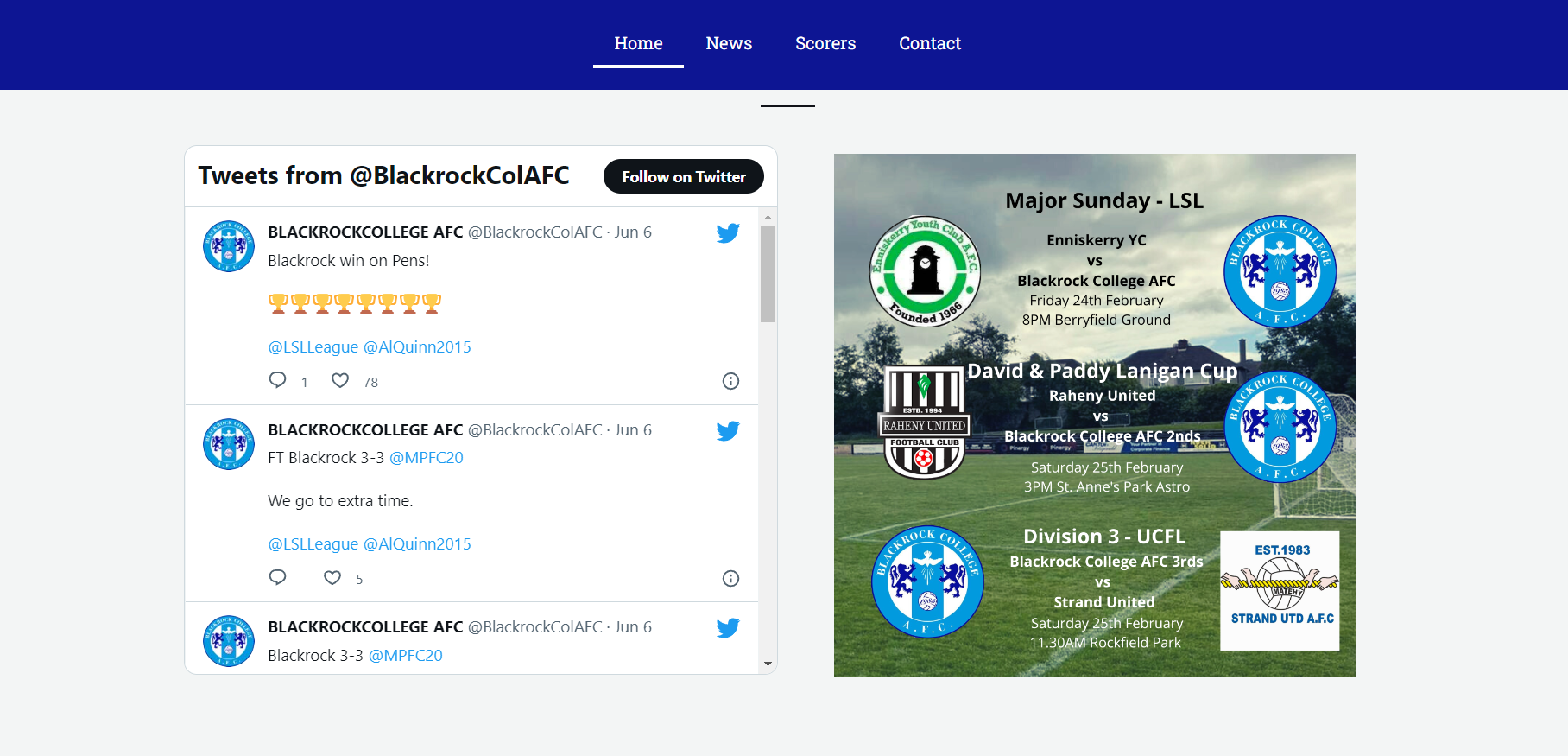The width and height of the screenshot is (1568, 756).
Task: Click Blackrock College crest beside 'Major Sunday - LSL'
Action: click(x=1280, y=271)
